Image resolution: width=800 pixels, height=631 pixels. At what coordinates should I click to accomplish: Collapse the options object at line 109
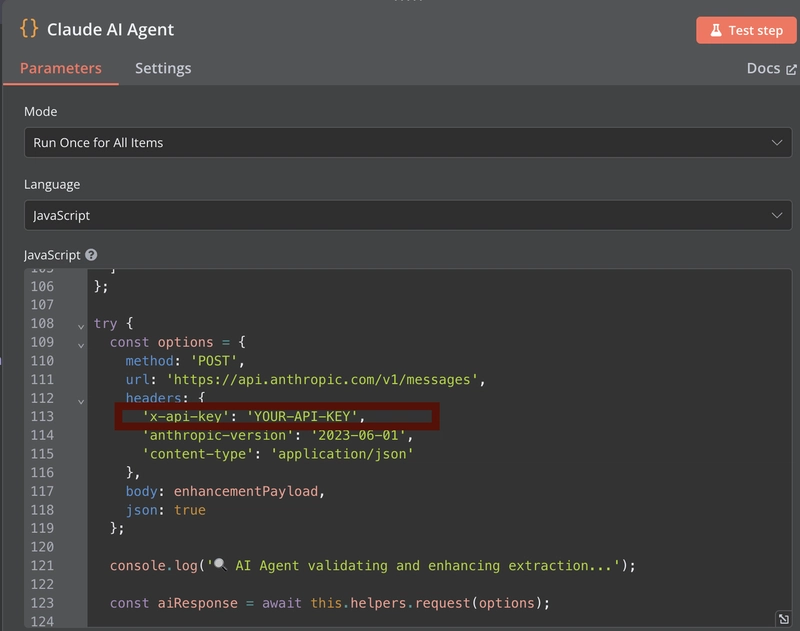point(81,345)
